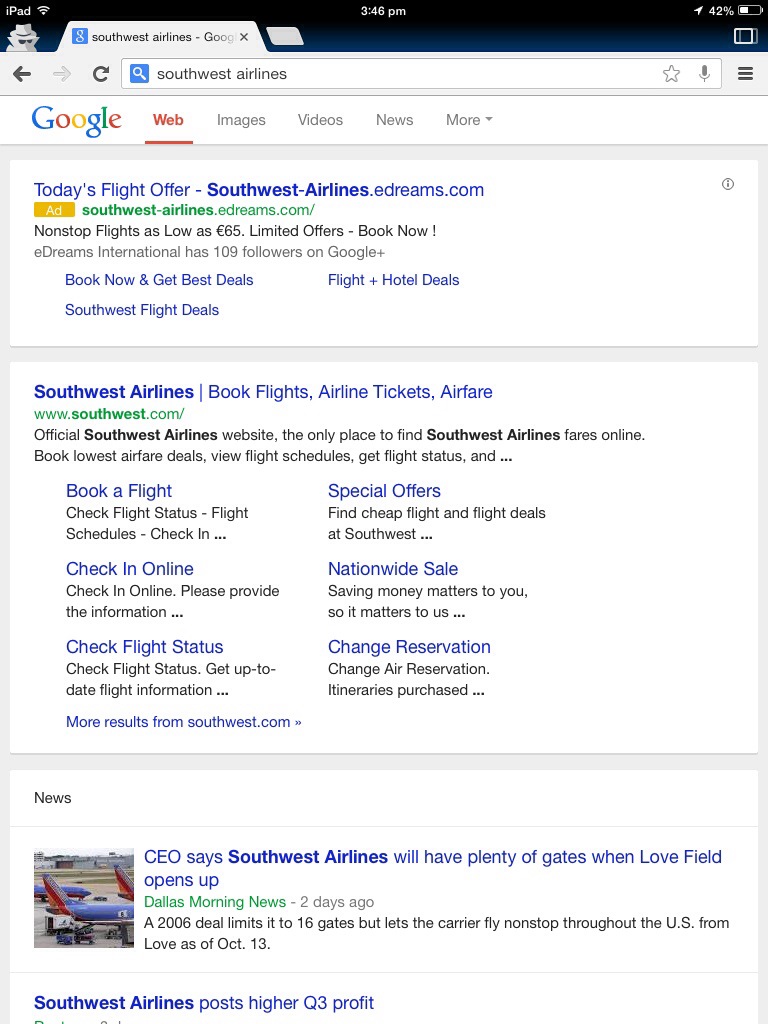Reload the page with refresh icon
Viewport: 768px width, 1024px height.
point(100,74)
